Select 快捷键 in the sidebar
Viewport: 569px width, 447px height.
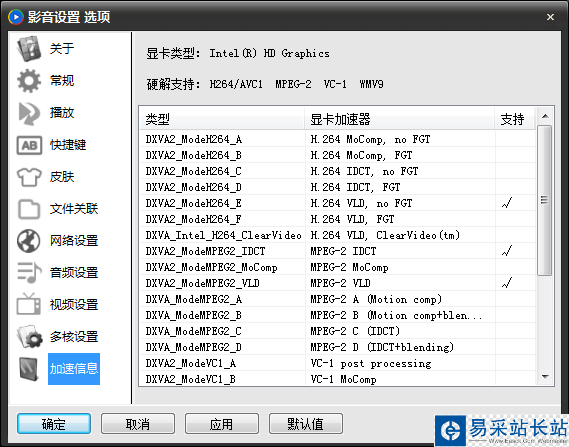(x=68, y=145)
